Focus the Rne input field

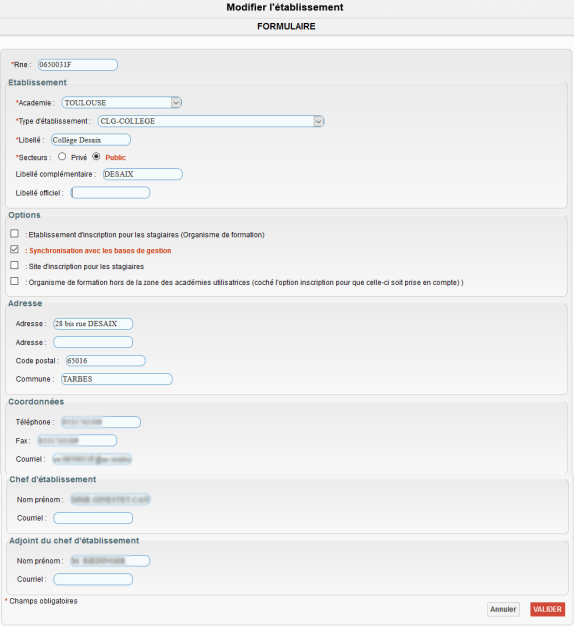78,65
